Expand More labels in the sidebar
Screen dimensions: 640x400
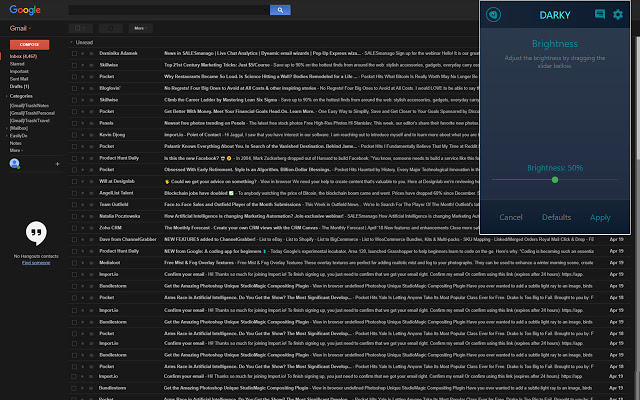pos(16,151)
